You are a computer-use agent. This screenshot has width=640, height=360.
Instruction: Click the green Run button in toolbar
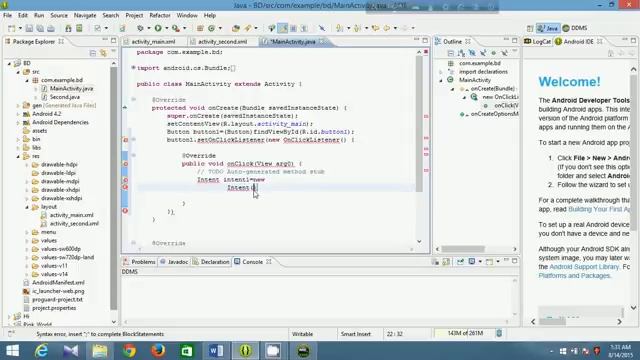(x=158, y=28)
